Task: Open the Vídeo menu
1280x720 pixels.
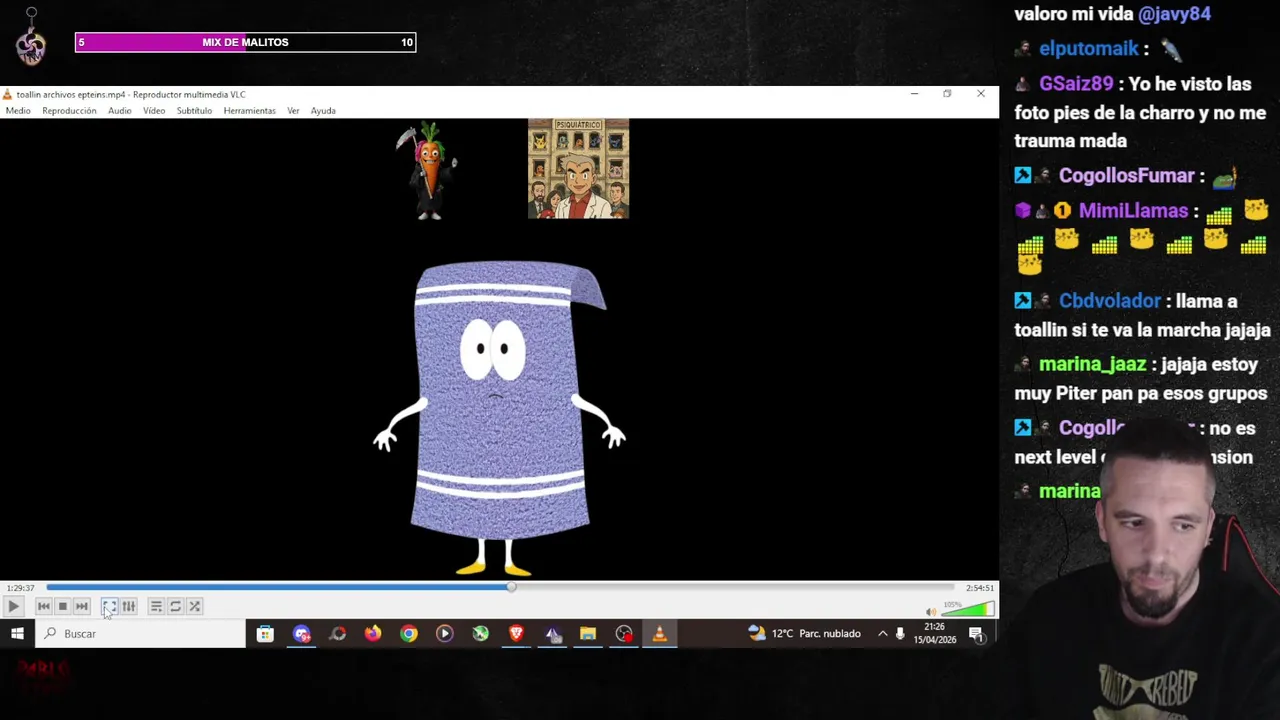Action: pos(154,111)
